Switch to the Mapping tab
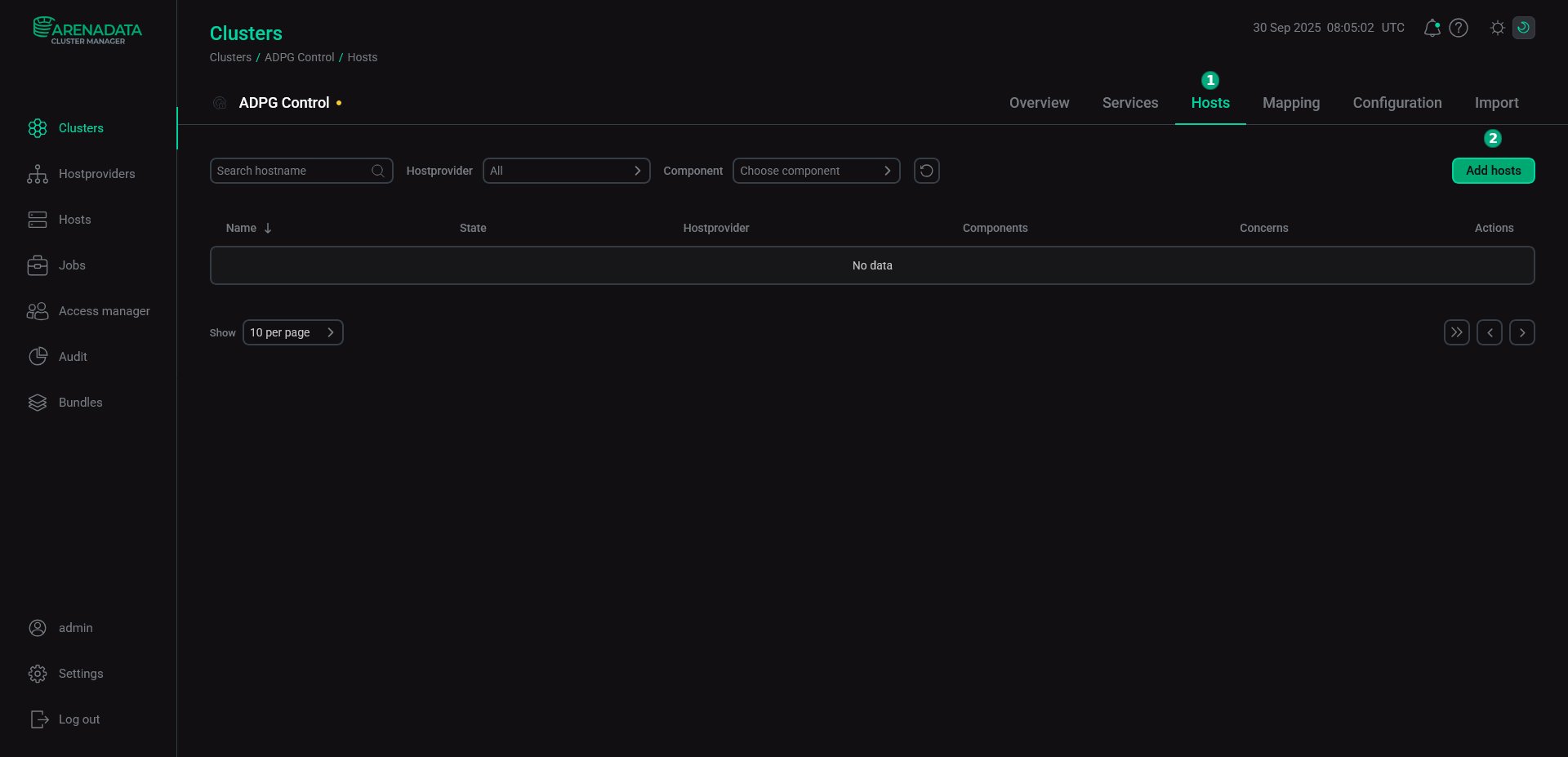Screen dimensions: 1568x757 pos(1290,102)
